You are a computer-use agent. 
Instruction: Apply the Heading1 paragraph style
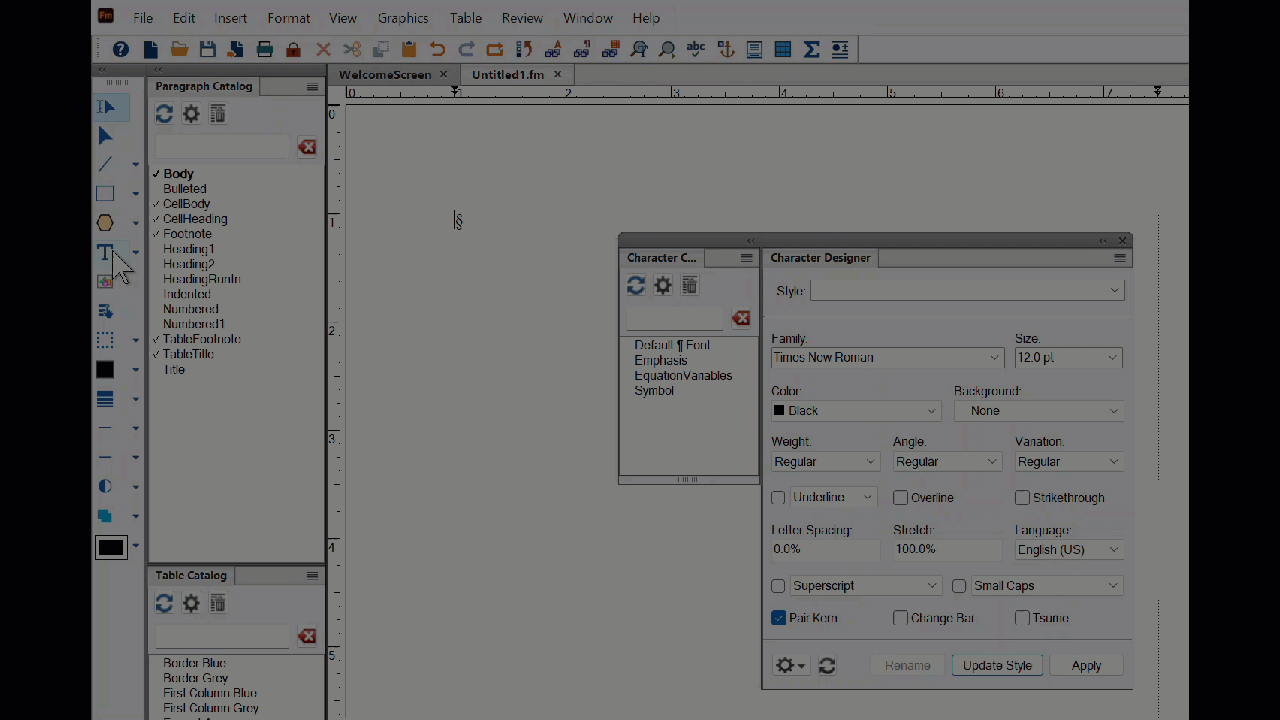point(189,249)
